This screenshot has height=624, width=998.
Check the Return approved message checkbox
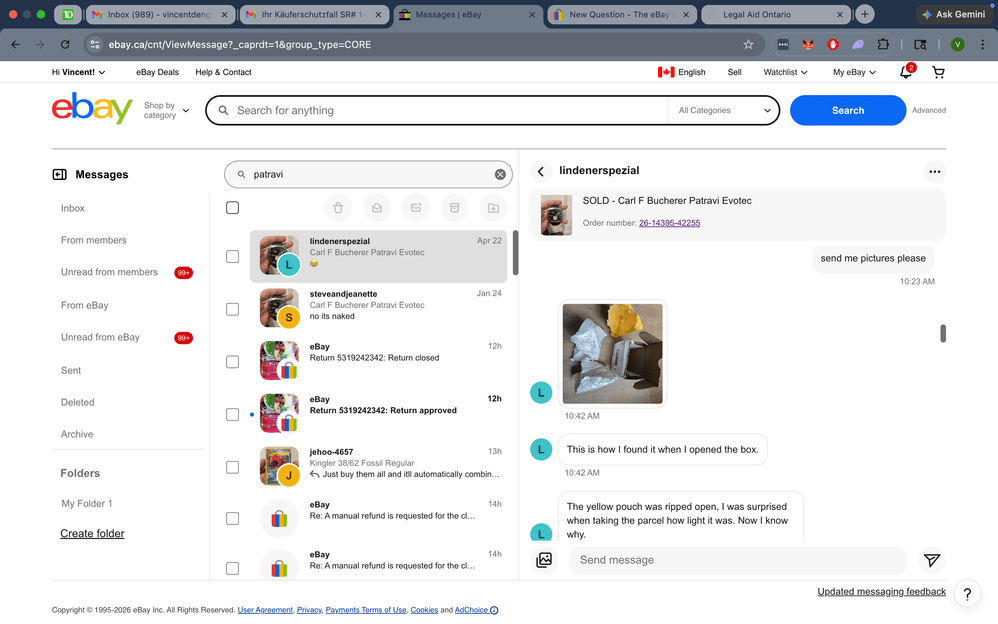pyautogui.click(x=232, y=415)
